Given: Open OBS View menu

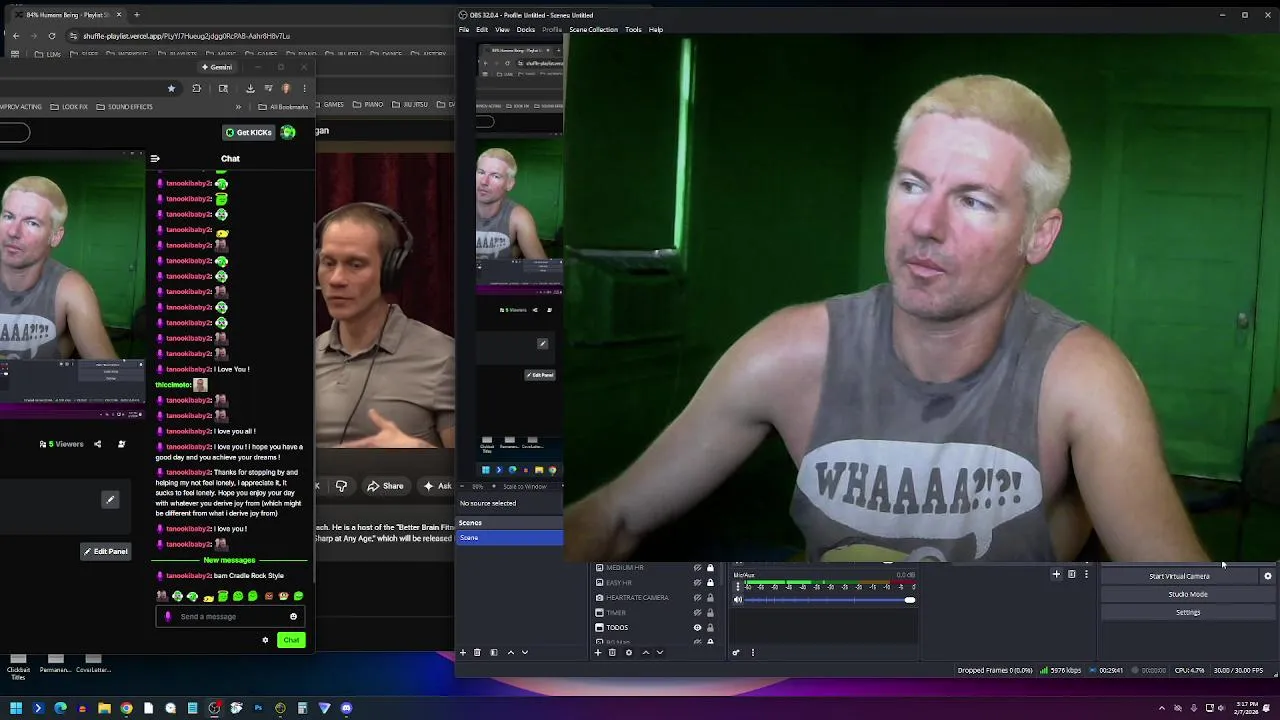Looking at the screenshot, I should click(502, 30).
